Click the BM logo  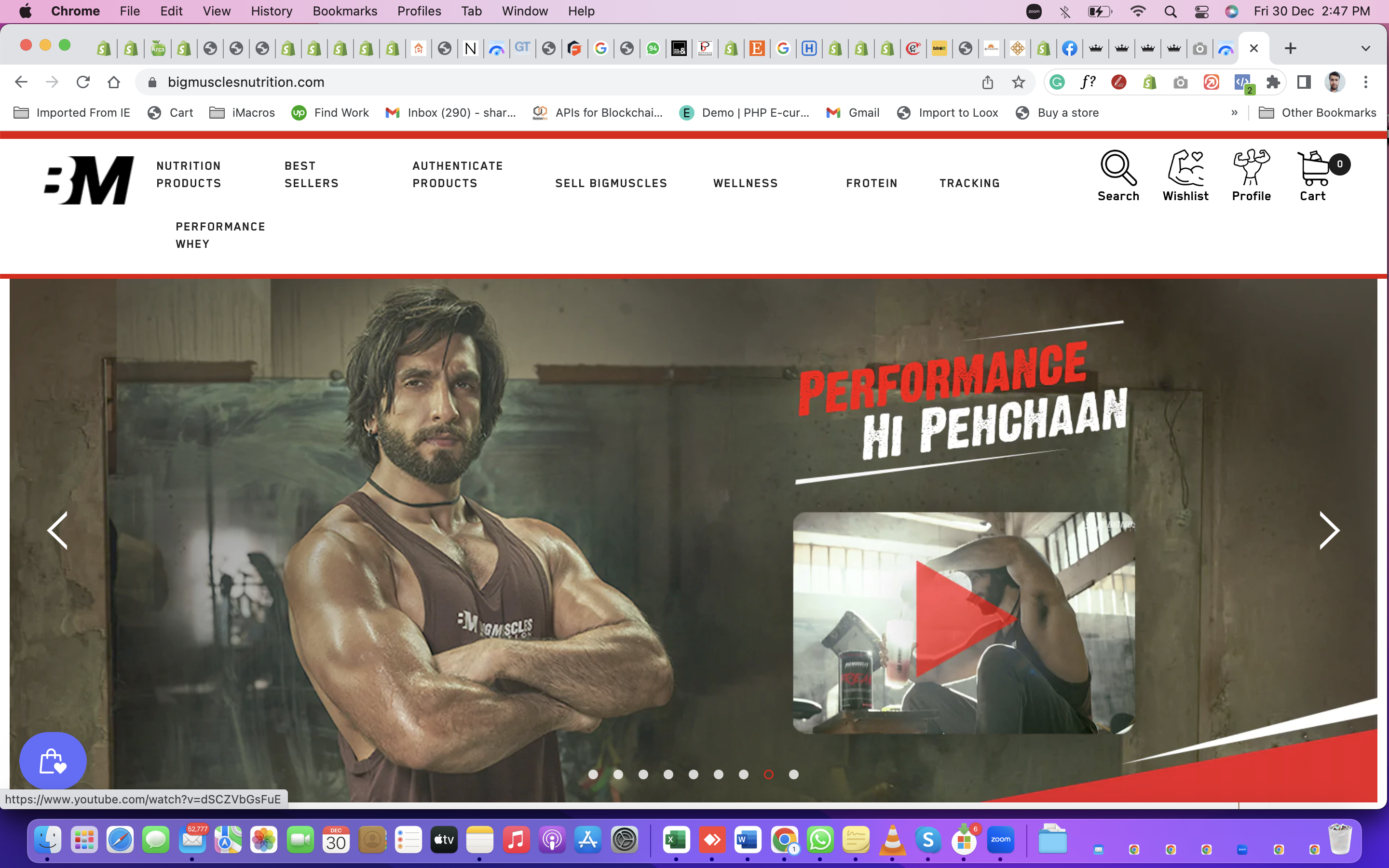click(x=90, y=180)
